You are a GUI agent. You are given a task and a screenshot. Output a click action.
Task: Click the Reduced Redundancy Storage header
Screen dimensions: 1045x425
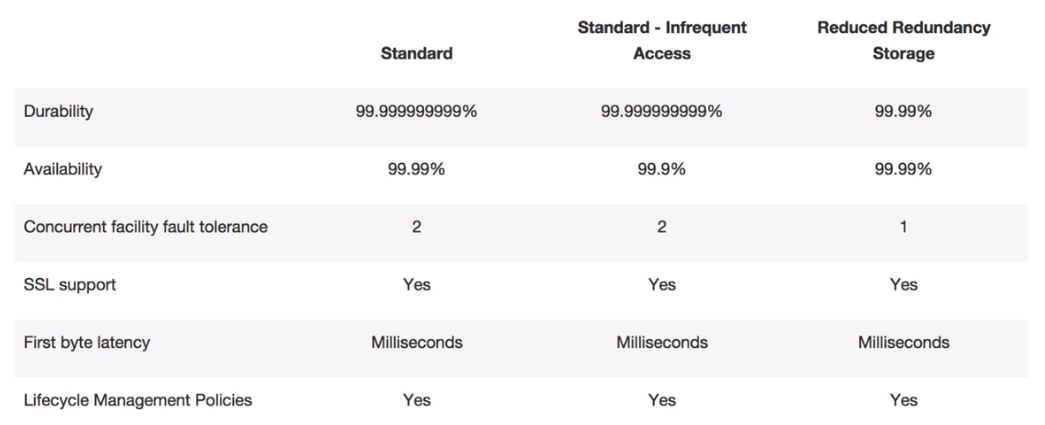pyautogui.click(x=903, y=41)
